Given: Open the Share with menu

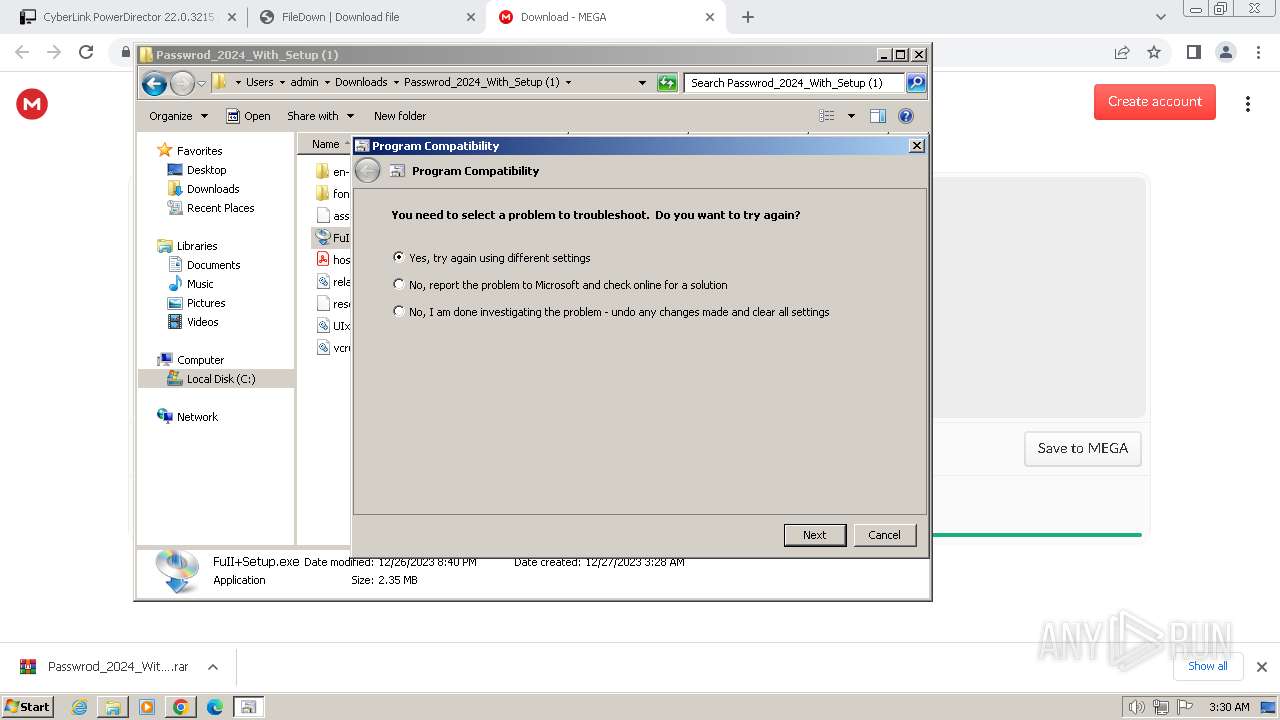Looking at the screenshot, I should coord(320,116).
